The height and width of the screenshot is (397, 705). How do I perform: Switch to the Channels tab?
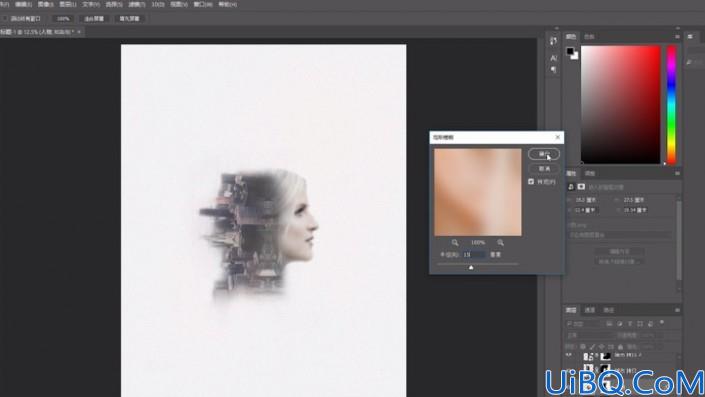coord(589,310)
